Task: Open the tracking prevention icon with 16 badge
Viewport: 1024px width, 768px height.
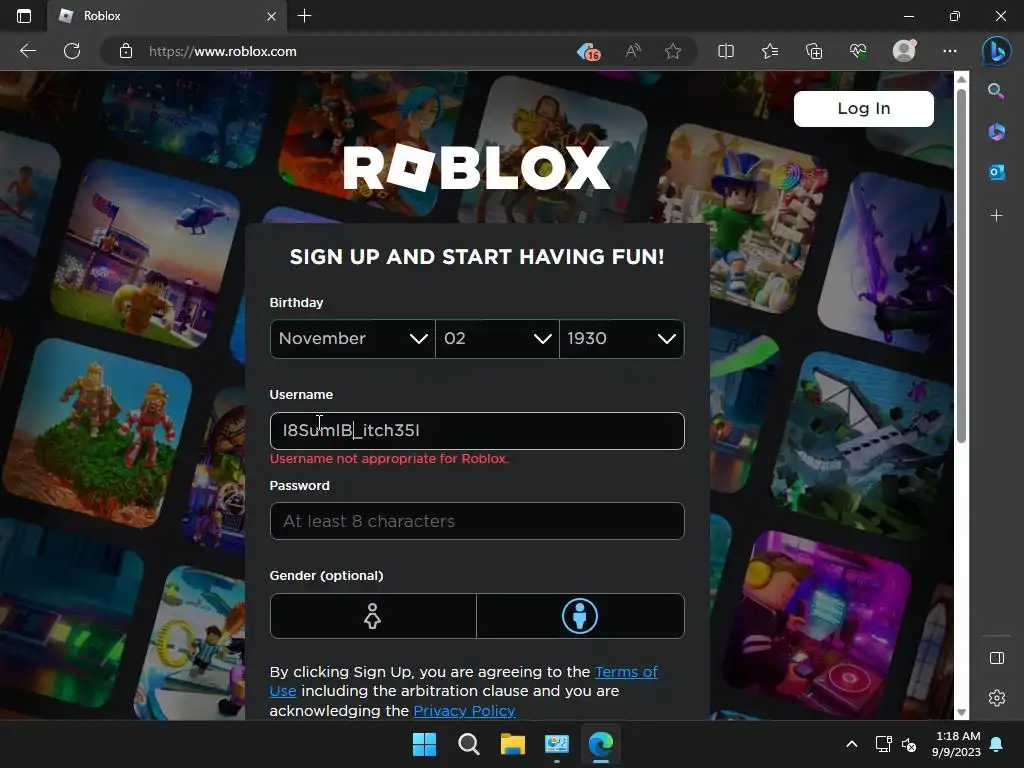Action: click(588, 51)
